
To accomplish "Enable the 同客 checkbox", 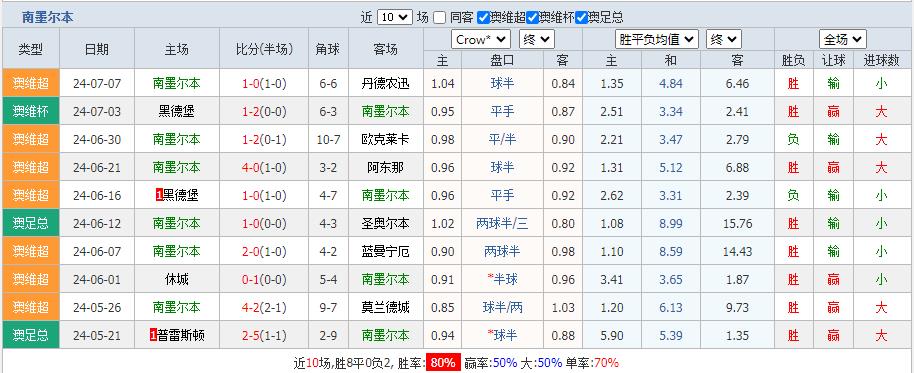I will [x=440, y=17].
